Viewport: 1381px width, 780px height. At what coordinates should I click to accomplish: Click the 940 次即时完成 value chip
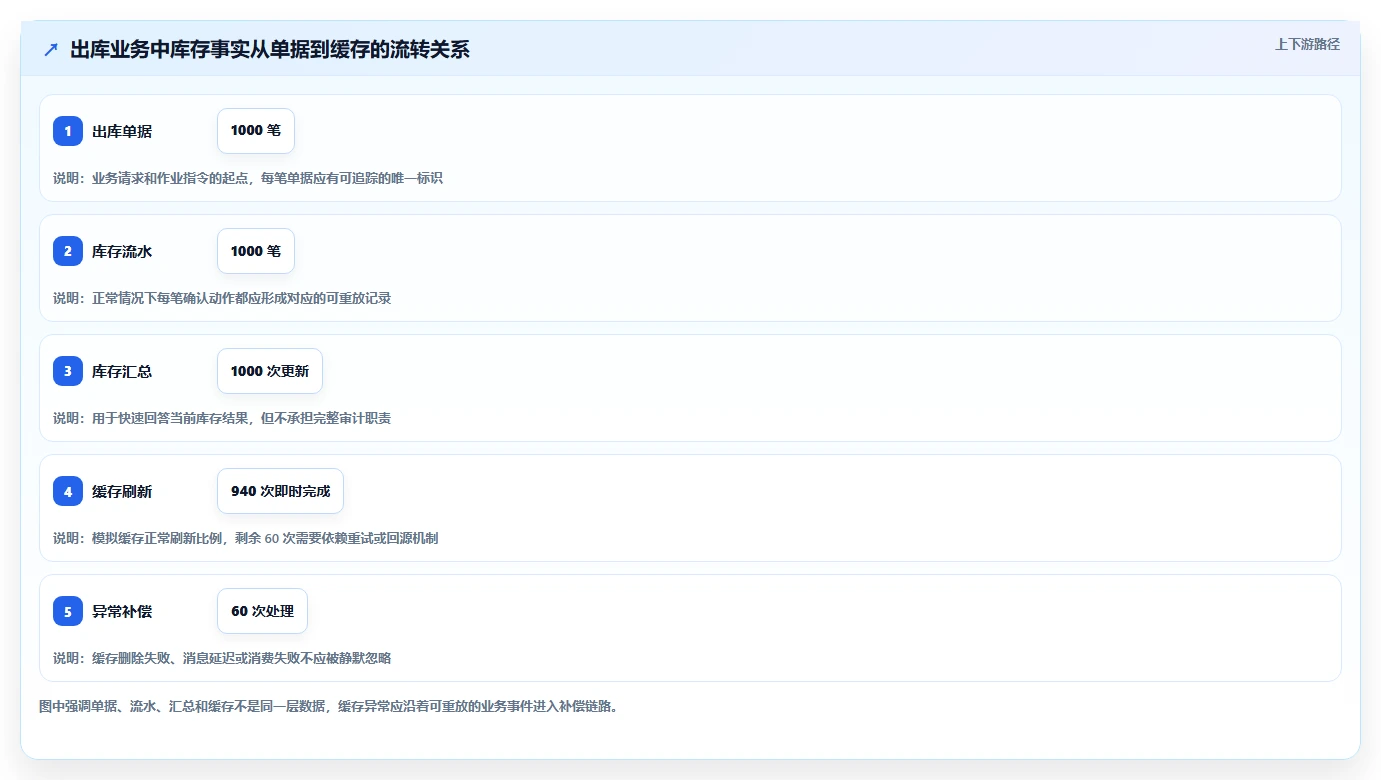[x=280, y=491]
